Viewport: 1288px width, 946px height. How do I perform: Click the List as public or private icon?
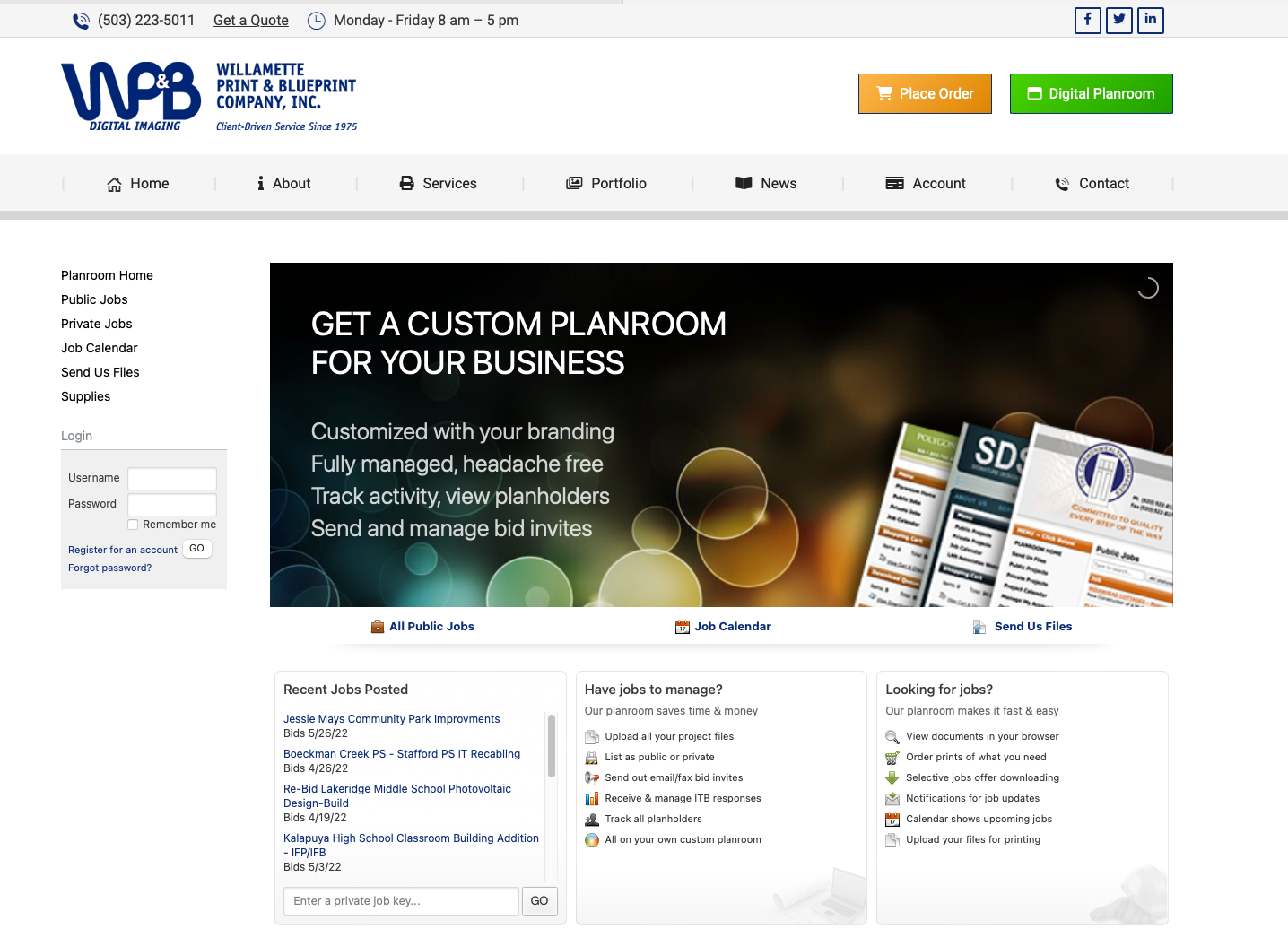592,758
